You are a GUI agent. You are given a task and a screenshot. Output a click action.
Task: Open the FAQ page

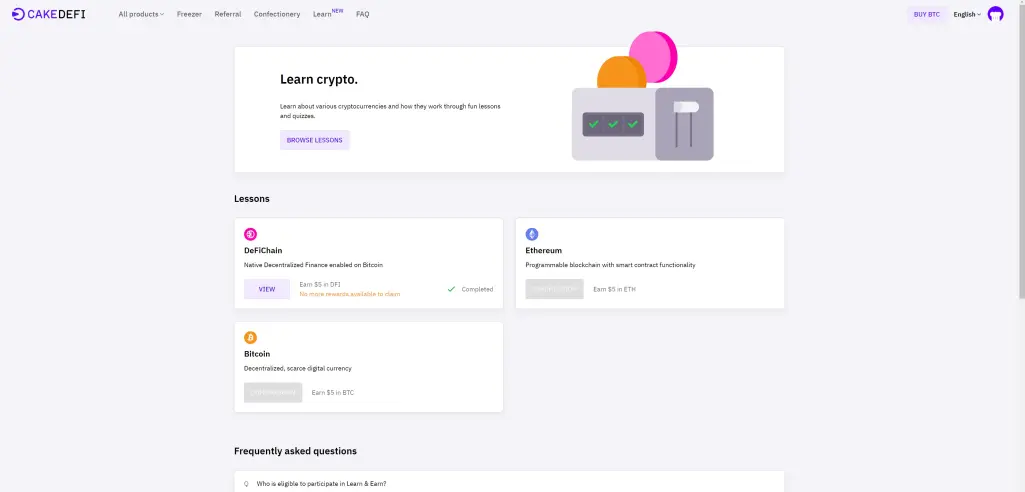[363, 14]
